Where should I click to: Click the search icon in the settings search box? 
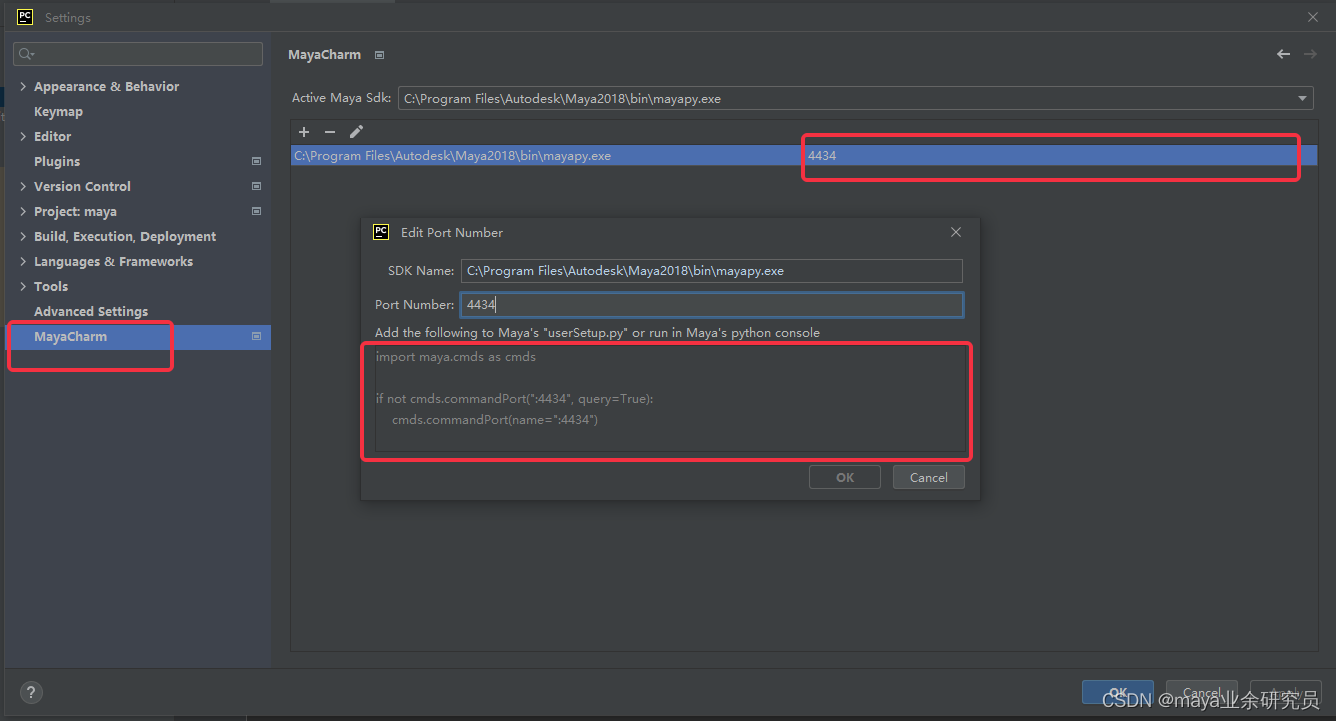click(26, 54)
